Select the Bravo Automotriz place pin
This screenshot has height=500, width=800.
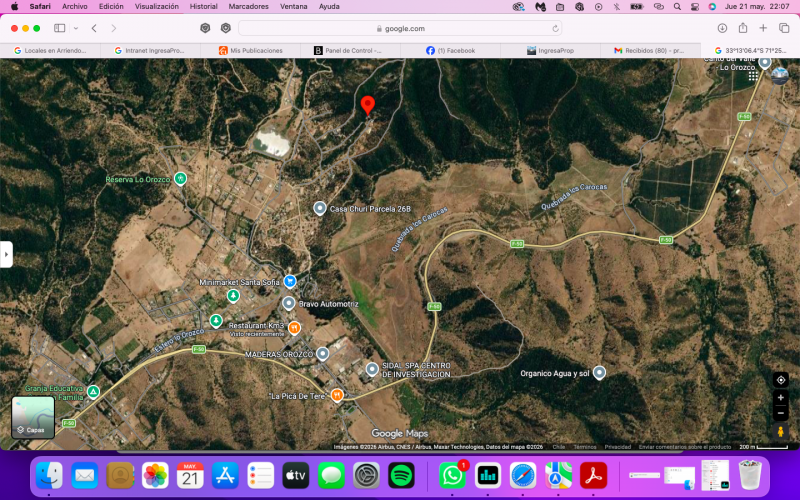tap(289, 304)
